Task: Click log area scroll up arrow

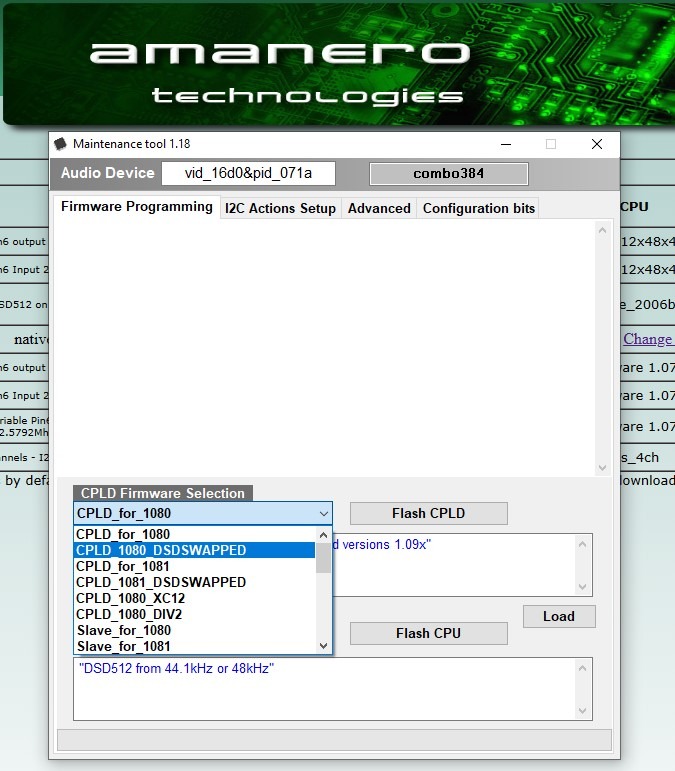Action: [x=602, y=230]
